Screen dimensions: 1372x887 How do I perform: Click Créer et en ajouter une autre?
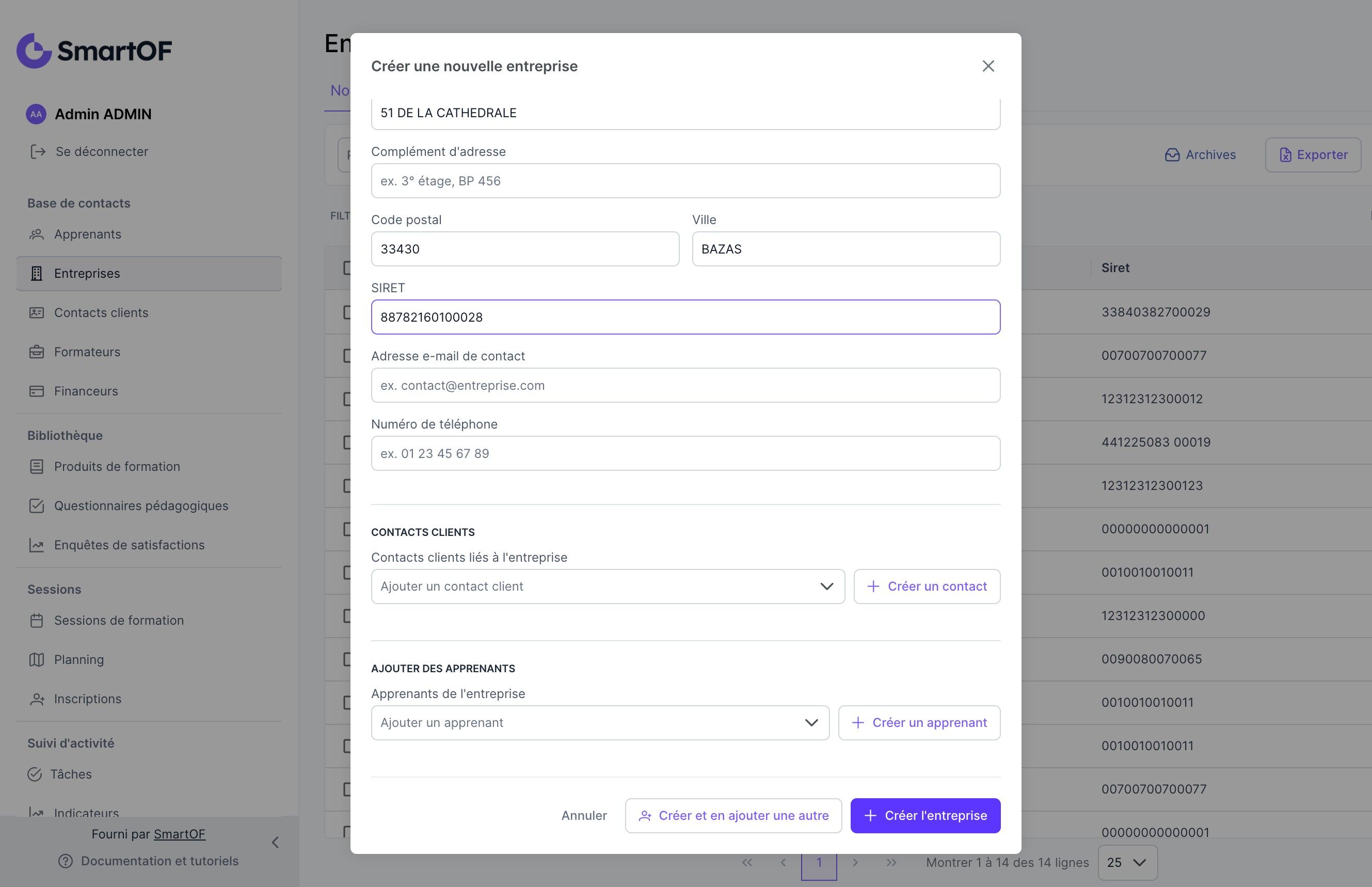(x=733, y=816)
